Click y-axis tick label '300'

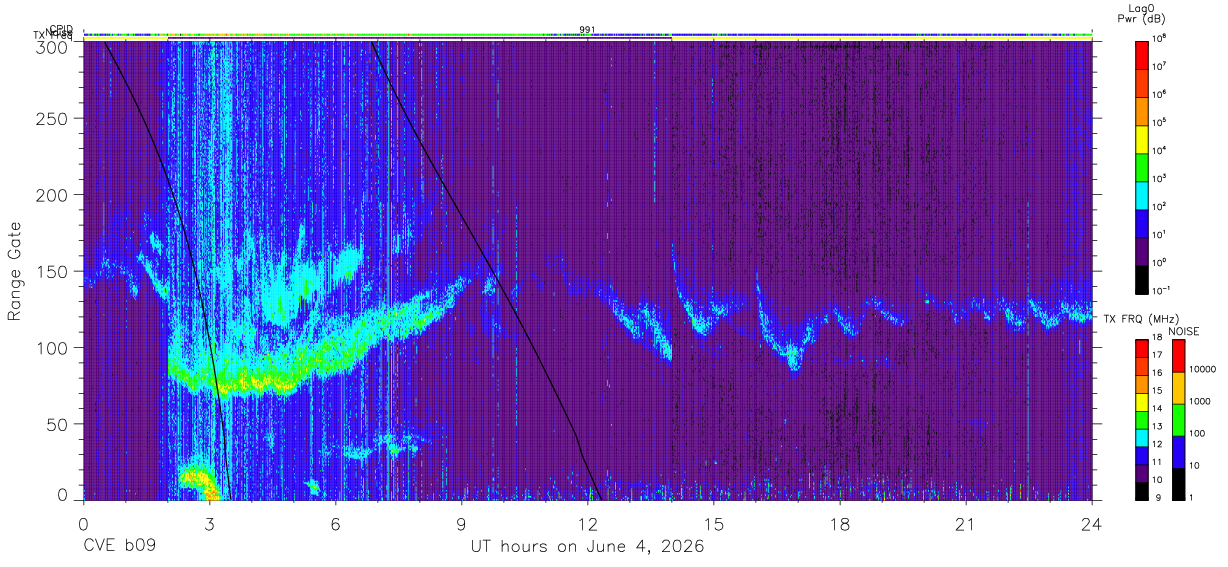pos(54,47)
